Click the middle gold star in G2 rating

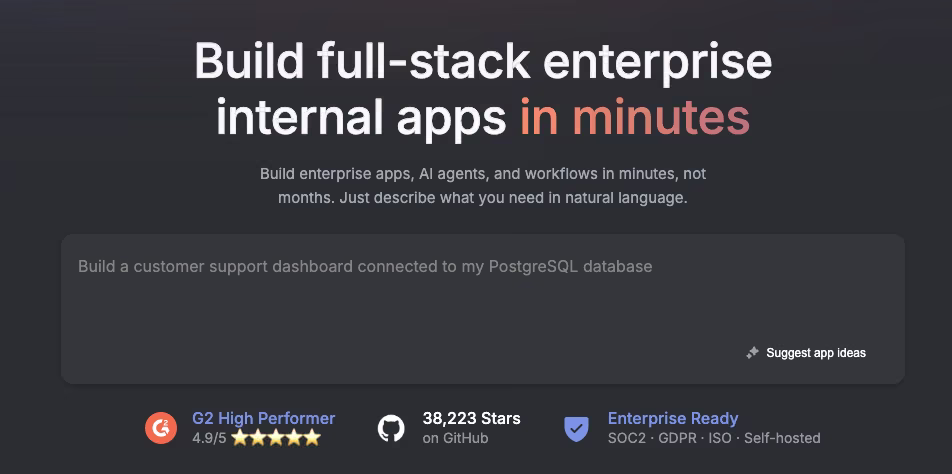coord(276,438)
